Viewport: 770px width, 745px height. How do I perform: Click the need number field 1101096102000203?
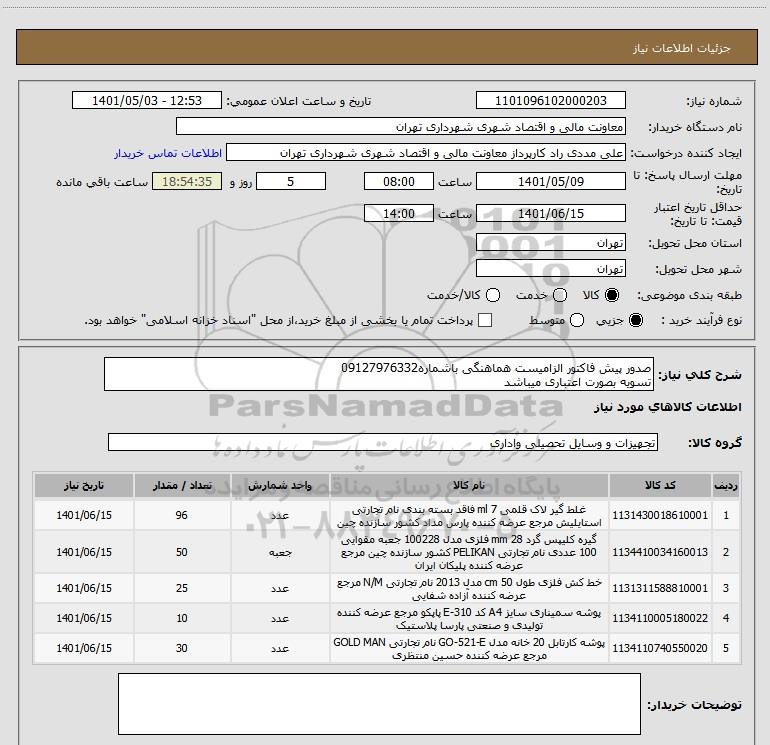(x=550, y=100)
